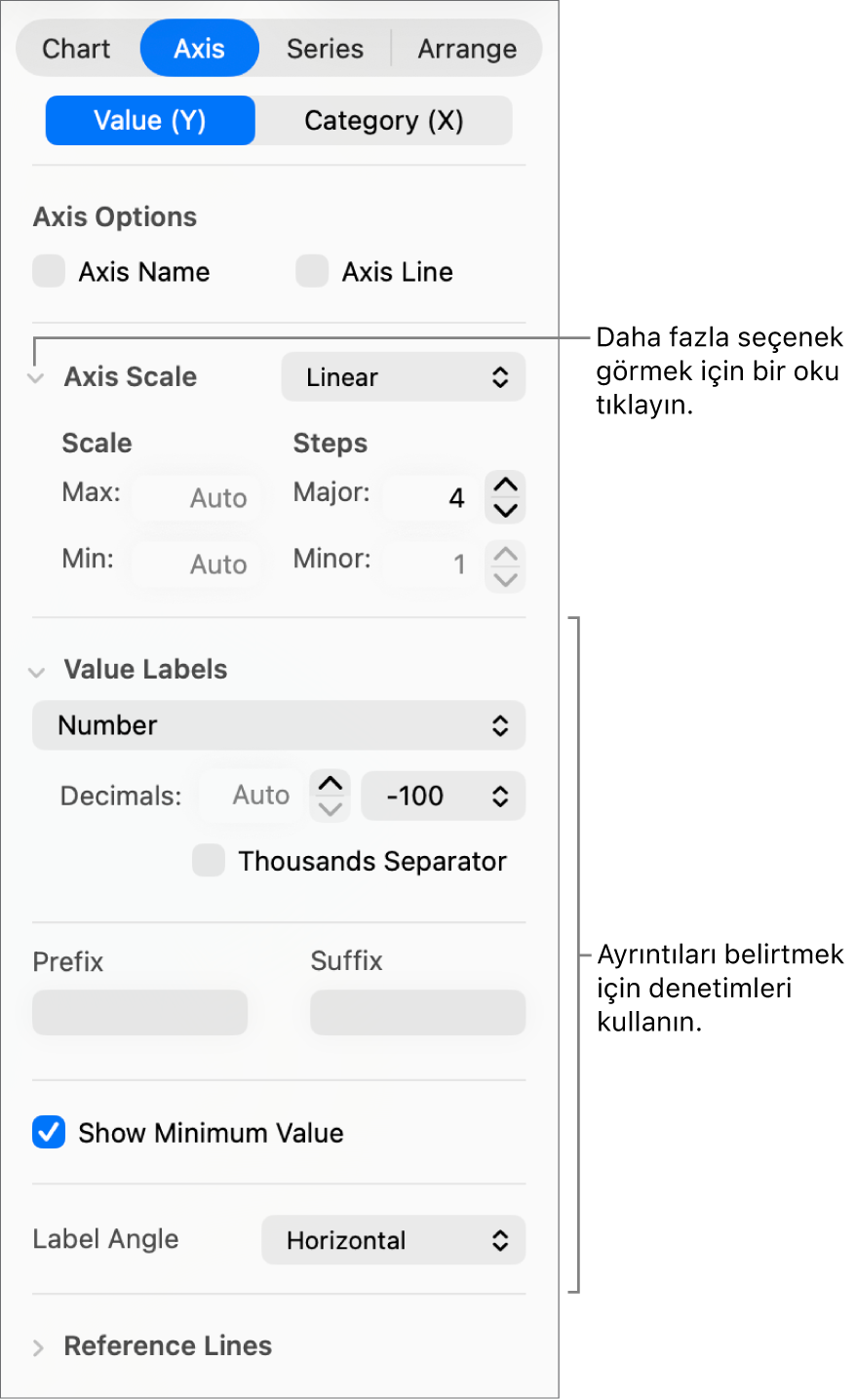The image size is (856, 1400).
Task: Collapse the Value Labels section chevron
Action: (x=37, y=672)
